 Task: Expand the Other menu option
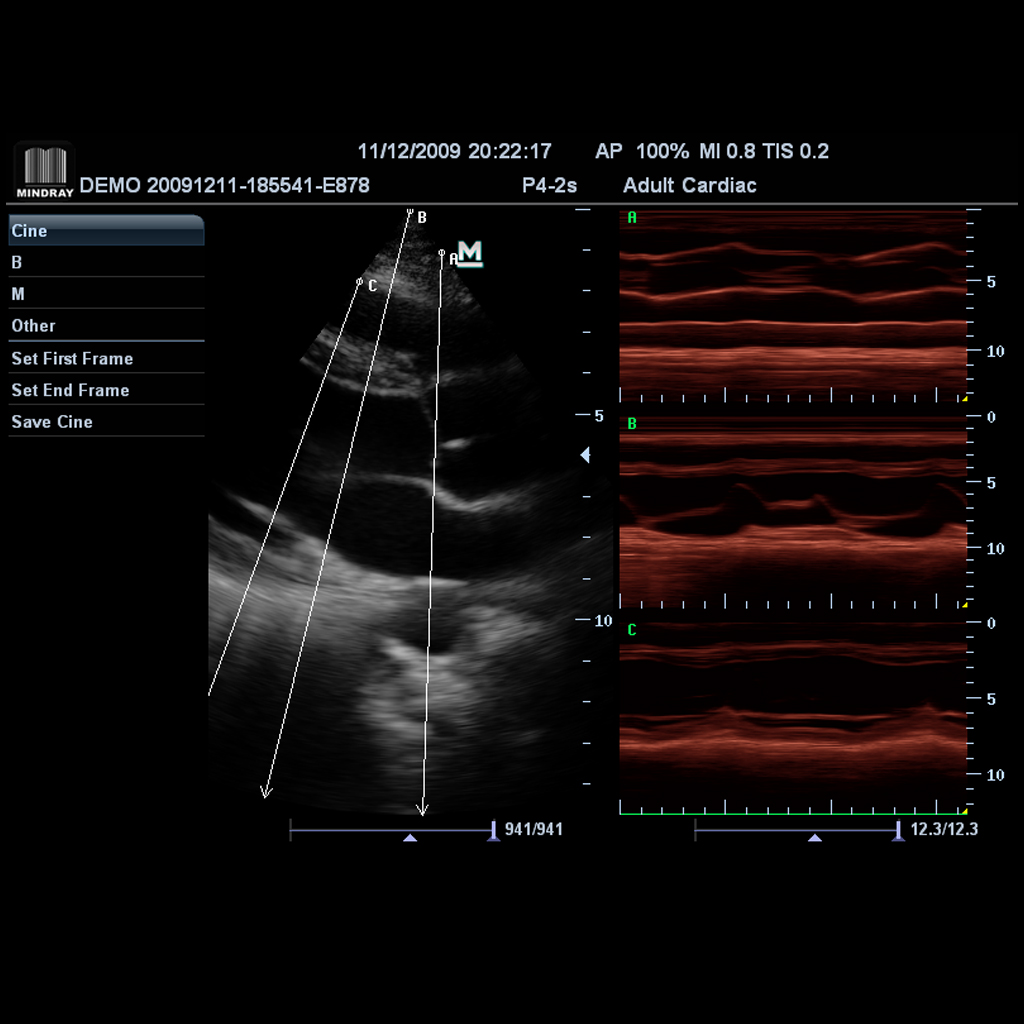click(x=103, y=326)
